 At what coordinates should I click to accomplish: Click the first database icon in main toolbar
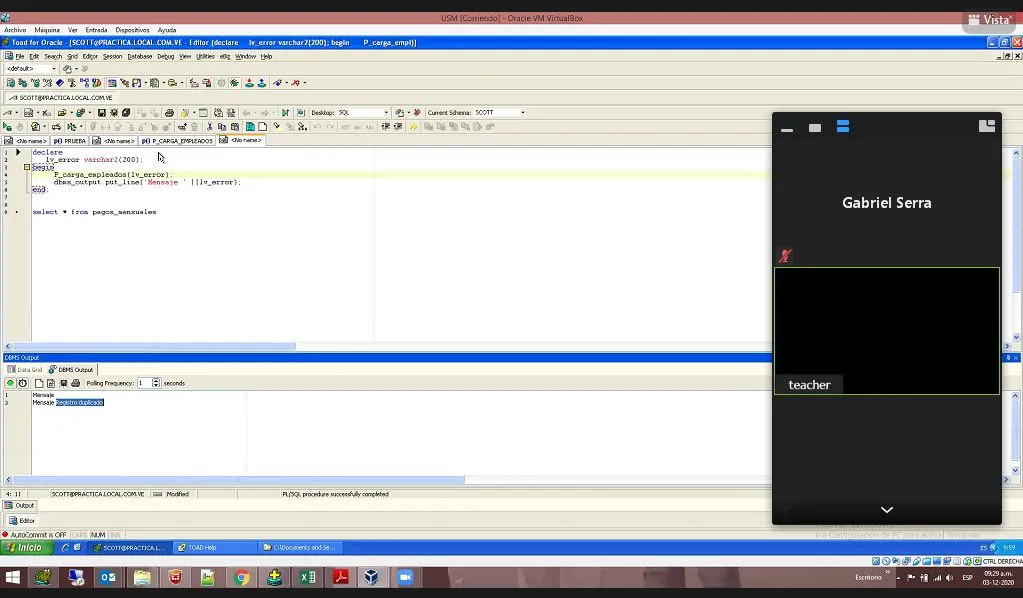pyautogui.click(x=10, y=83)
